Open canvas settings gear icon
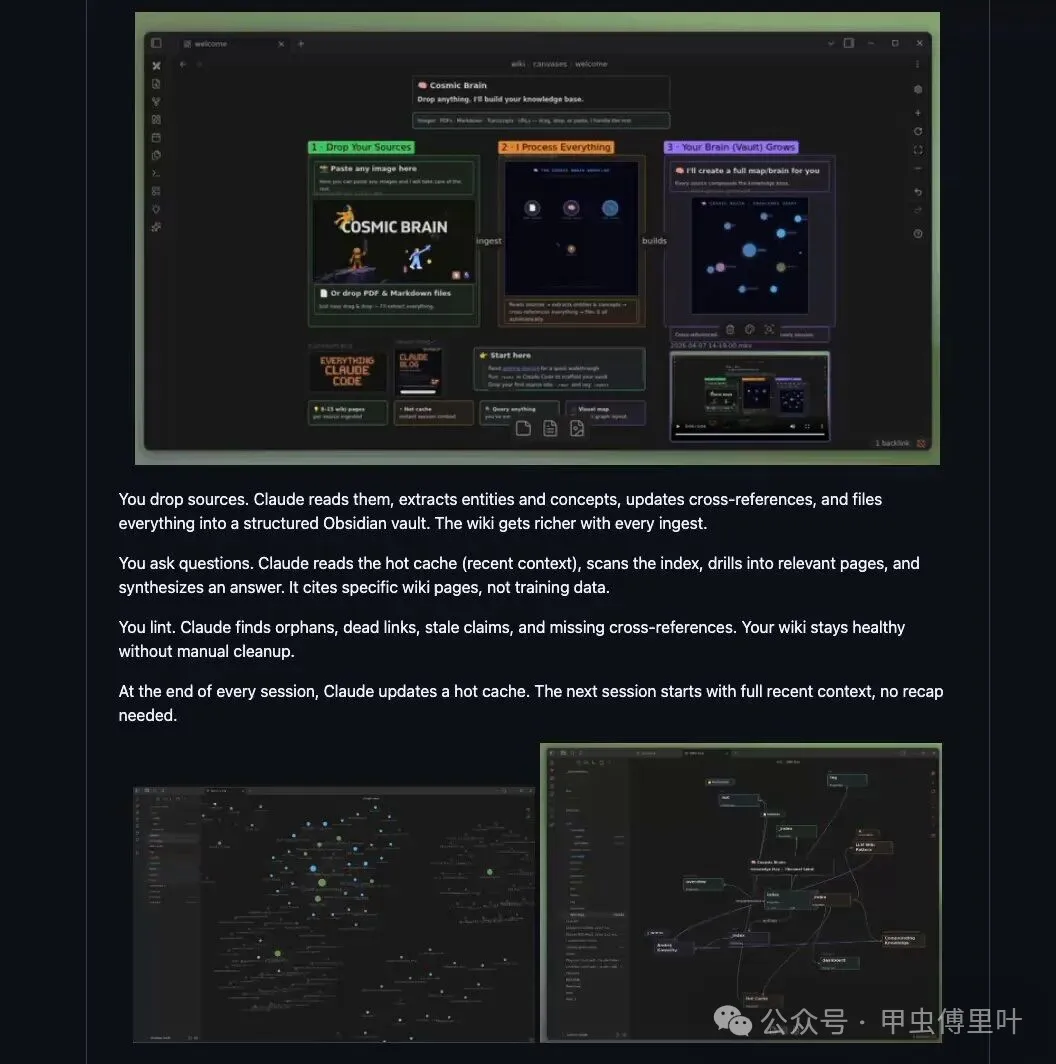This screenshot has height=1064, width=1056. coord(918,90)
